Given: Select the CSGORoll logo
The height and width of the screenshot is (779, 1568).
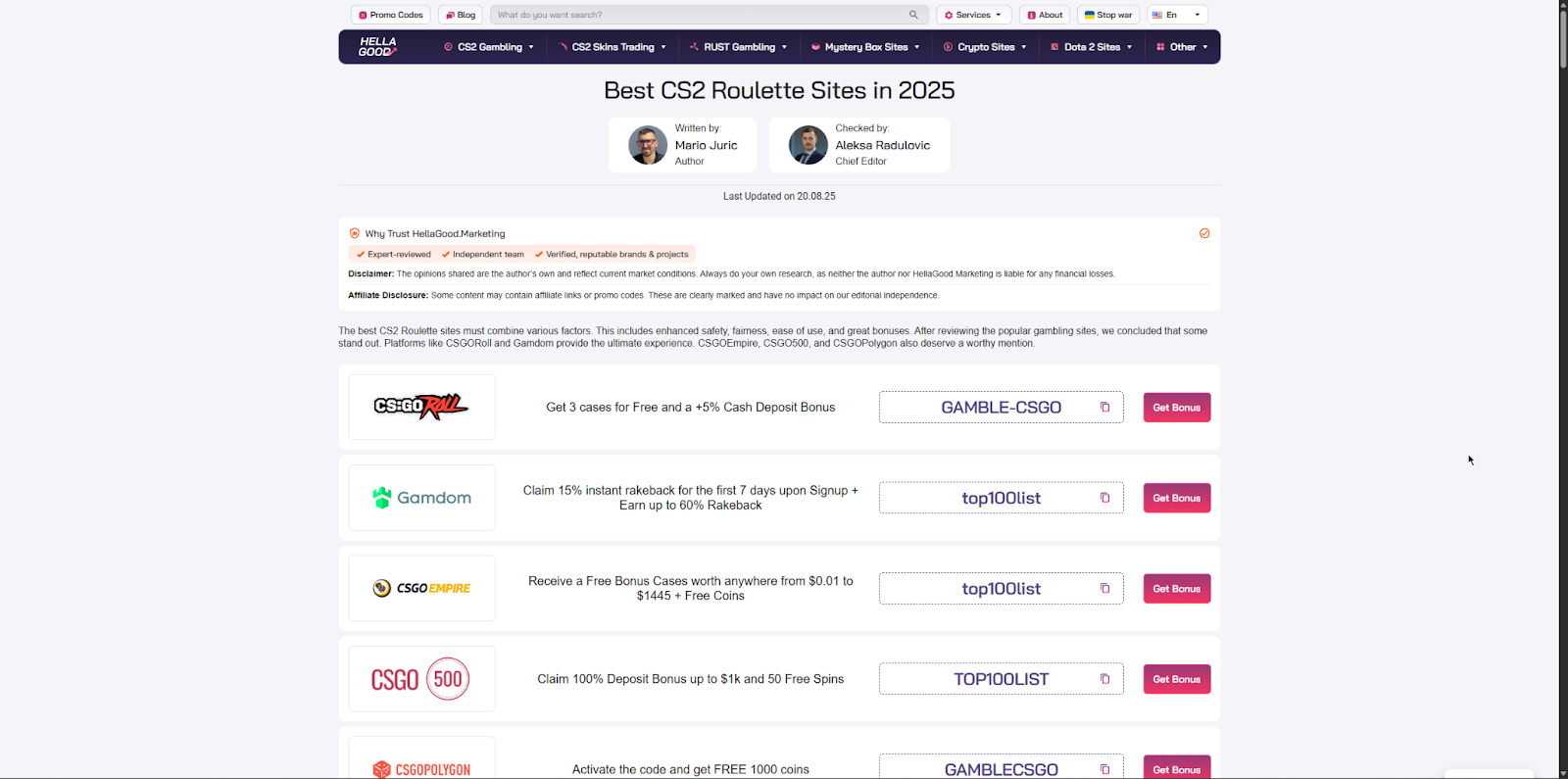Looking at the screenshot, I should tap(420, 407).
